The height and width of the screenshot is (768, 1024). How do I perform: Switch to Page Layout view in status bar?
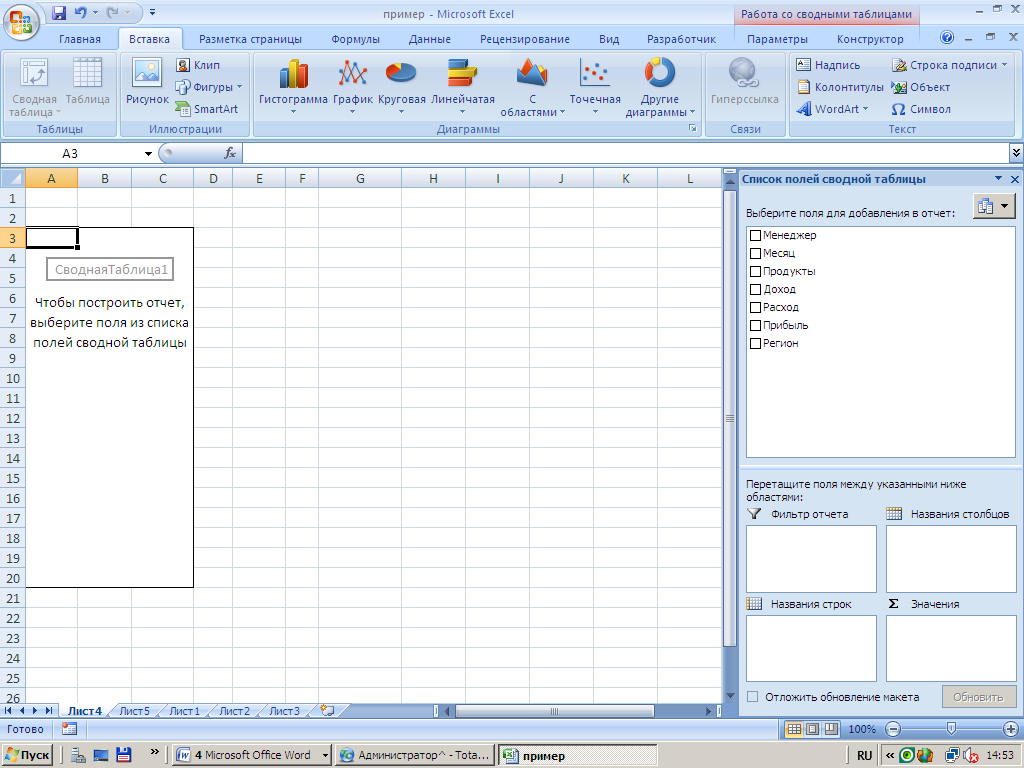pyautogui.click(x=812, y=729)
